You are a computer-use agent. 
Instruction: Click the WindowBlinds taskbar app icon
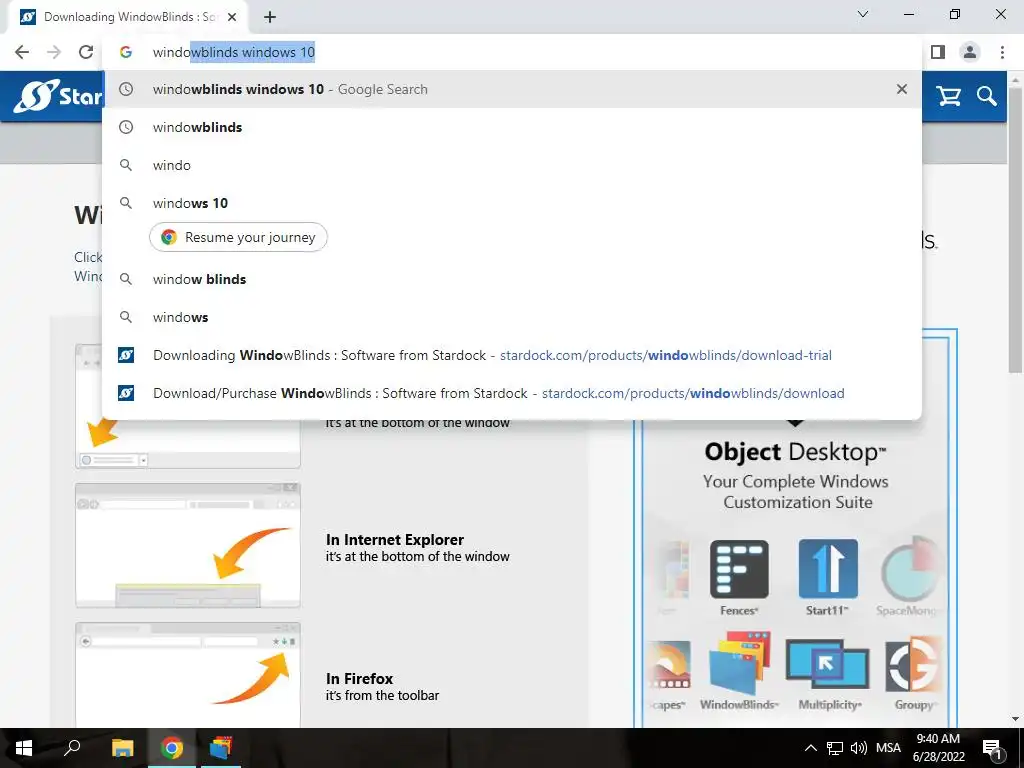point(221,748)
